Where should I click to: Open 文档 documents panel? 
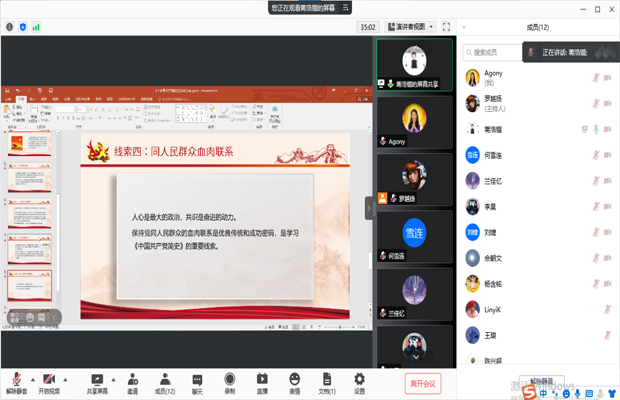(x=326, y=379)
